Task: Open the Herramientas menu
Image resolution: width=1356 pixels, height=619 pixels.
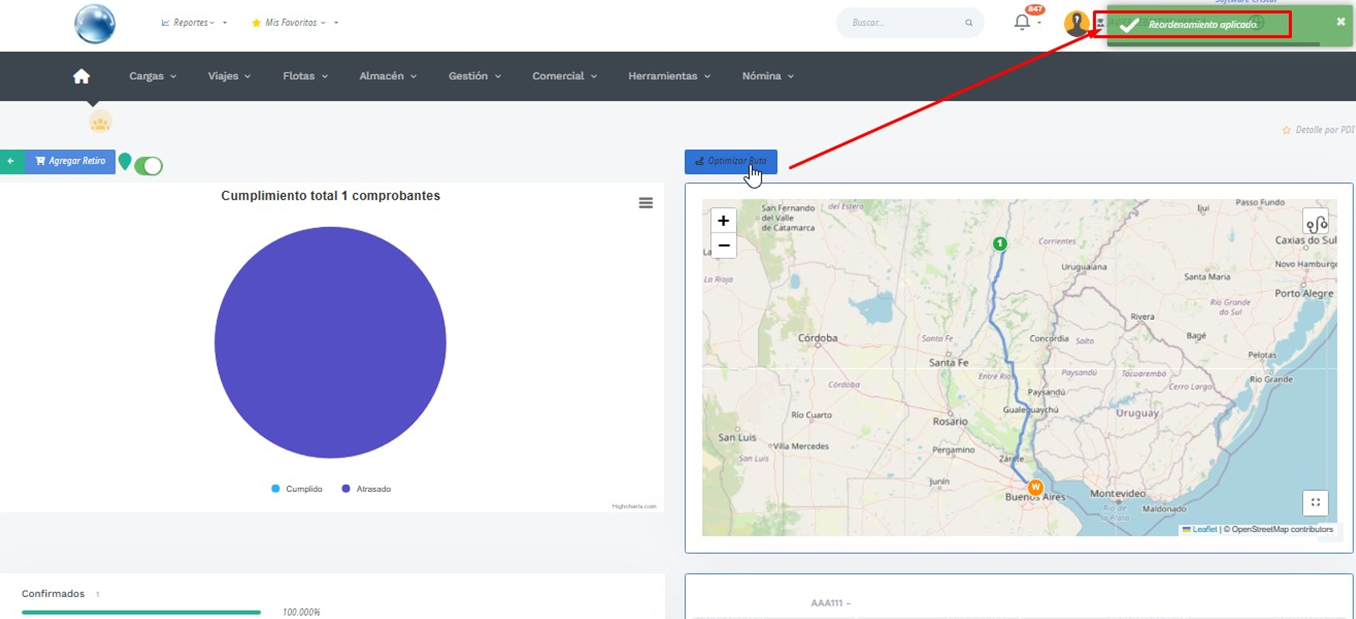Action: click(x=669, y=76)
